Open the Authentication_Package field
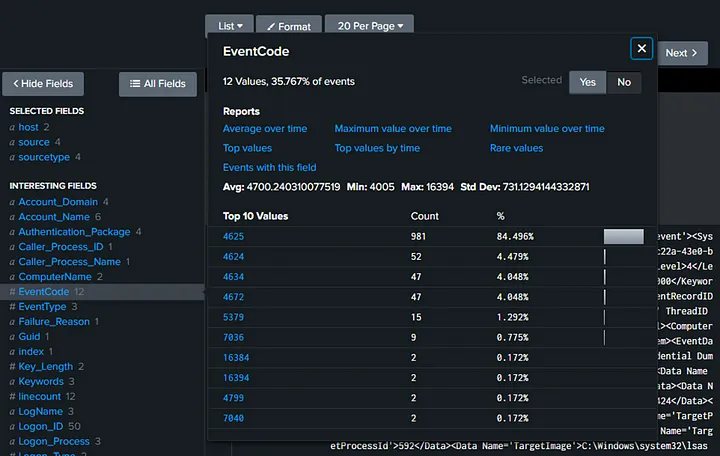The height and width of the screenshot is (456, 720). (74, 232)
